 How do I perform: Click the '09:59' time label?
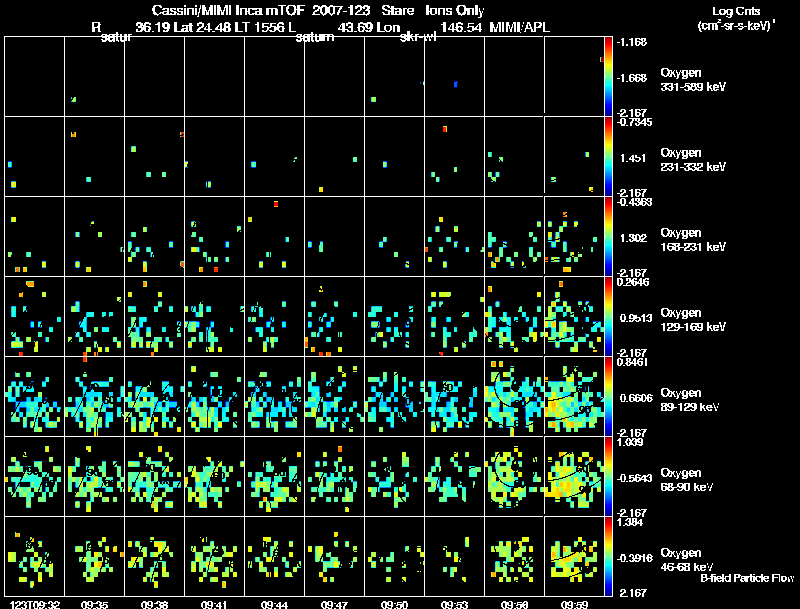pyautogui.click(x=574, y=604)
